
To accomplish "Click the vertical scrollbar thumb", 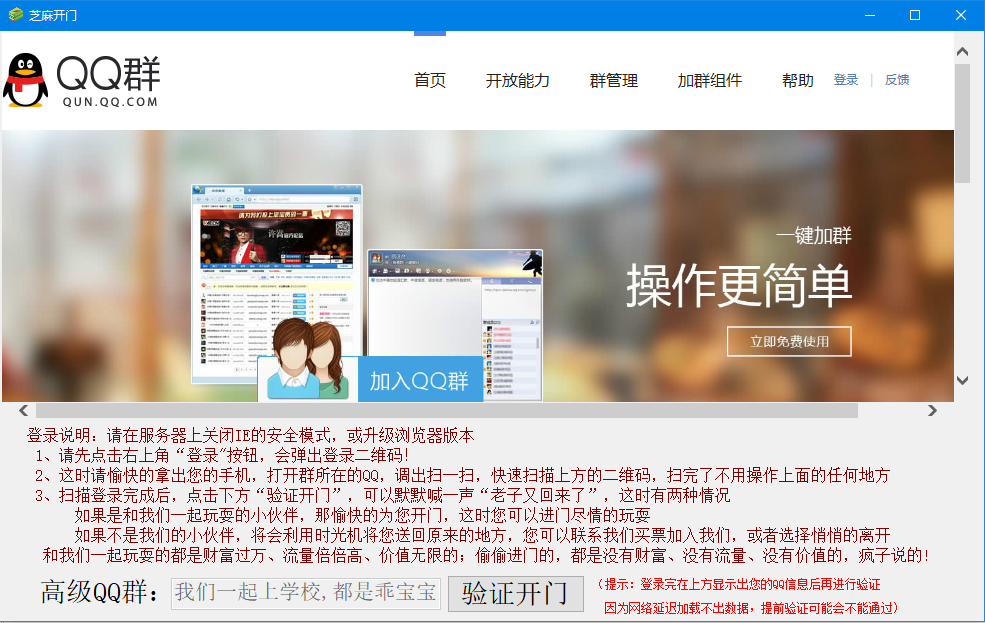I will pos(962,123).
